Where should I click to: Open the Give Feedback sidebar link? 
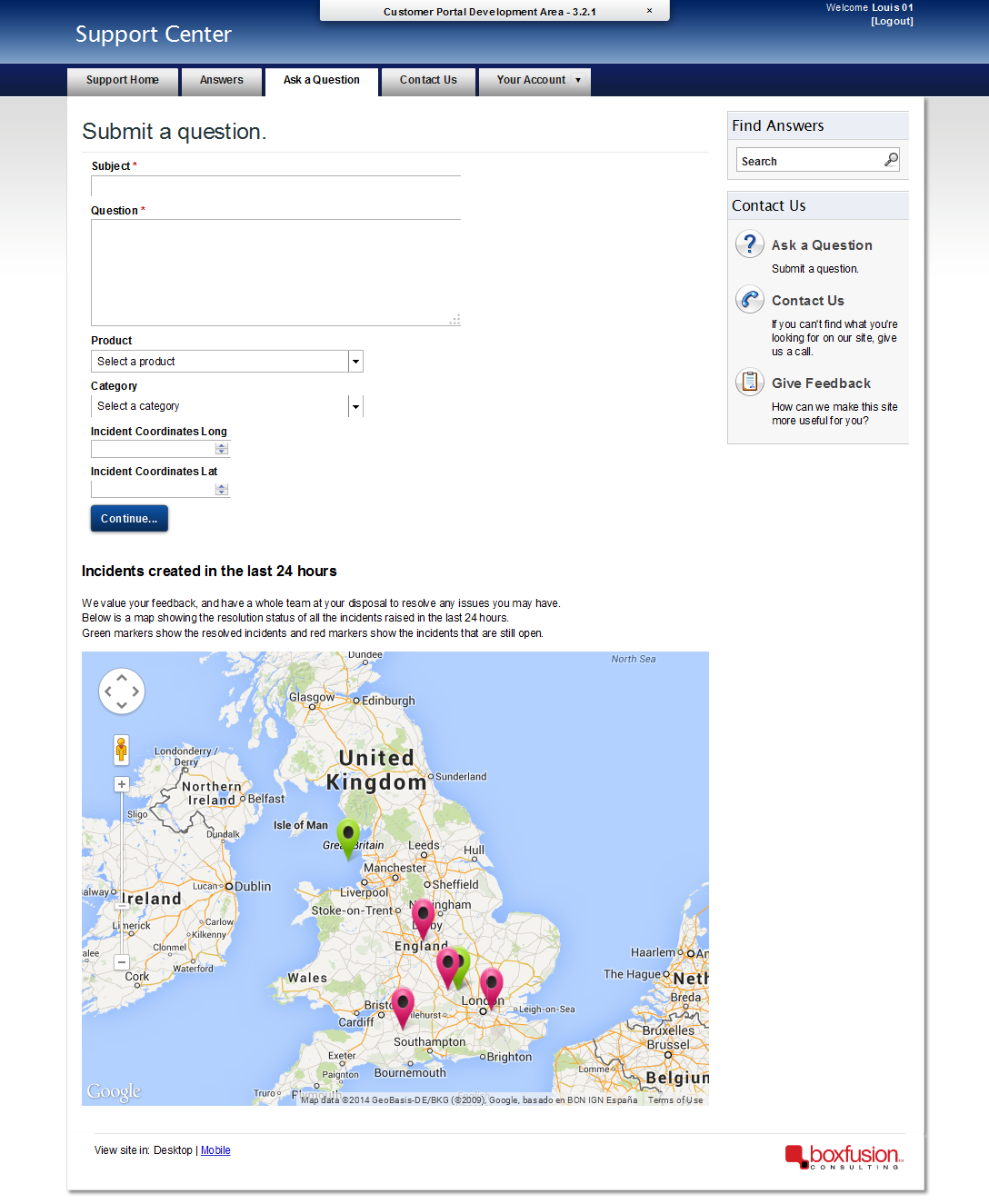click(821, 383)
